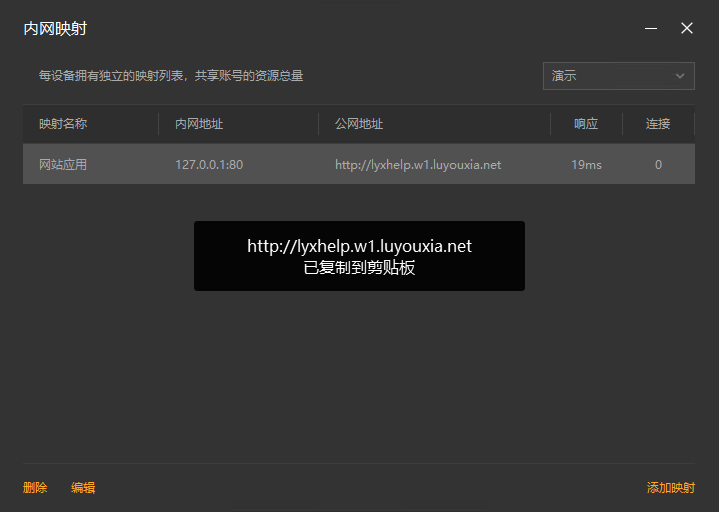Click the dropdown chevron arrow beside 演示
719x512 pixels.
[680, 76]
